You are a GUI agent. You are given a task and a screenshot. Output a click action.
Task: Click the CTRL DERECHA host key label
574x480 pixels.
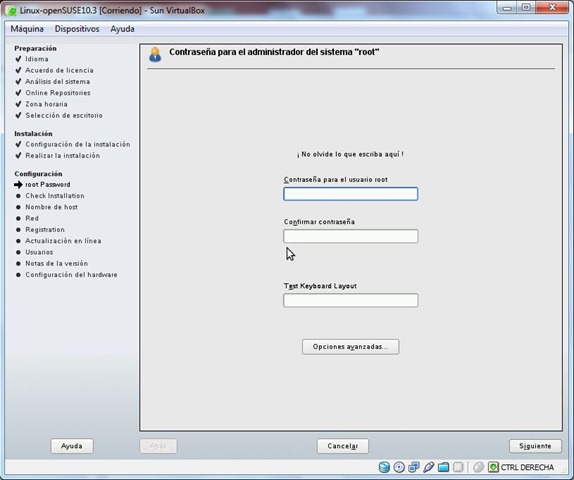click(527, 468)
